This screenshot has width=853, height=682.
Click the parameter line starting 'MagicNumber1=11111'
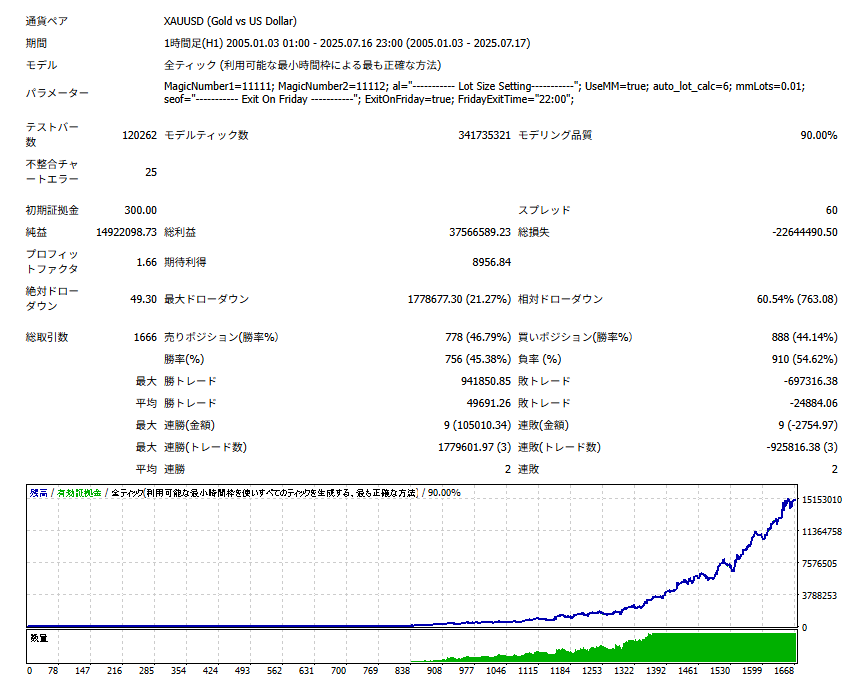(484, 86)
